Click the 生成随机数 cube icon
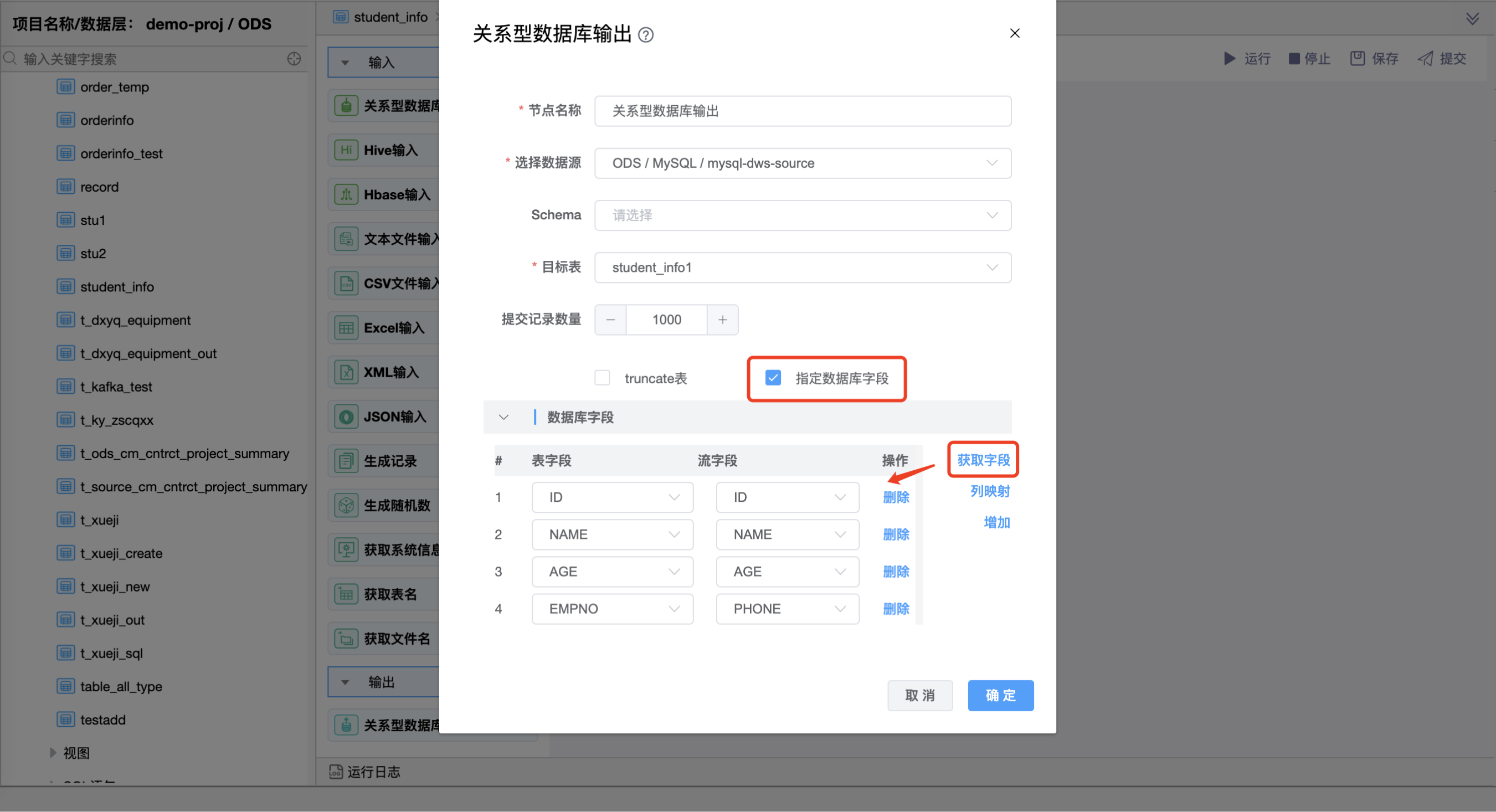The width and height of the screenshot is (1496, 812). click(346, 505)
